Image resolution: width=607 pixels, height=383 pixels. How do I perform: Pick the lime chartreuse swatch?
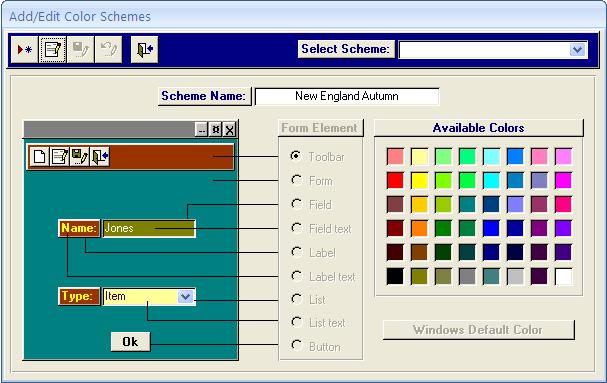tap(443, 180)
